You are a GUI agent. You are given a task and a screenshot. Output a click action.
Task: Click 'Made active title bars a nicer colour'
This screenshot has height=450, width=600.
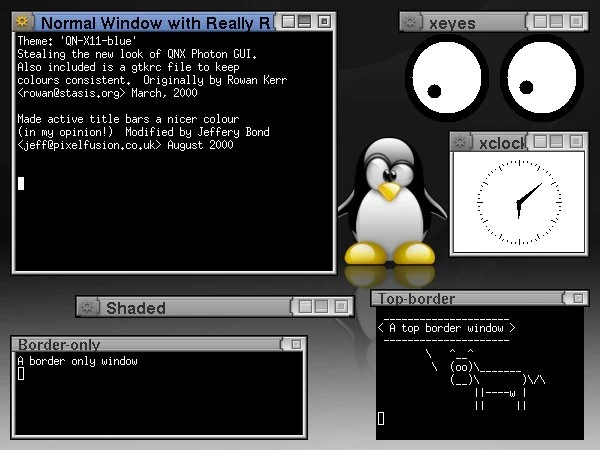(128, 119)
